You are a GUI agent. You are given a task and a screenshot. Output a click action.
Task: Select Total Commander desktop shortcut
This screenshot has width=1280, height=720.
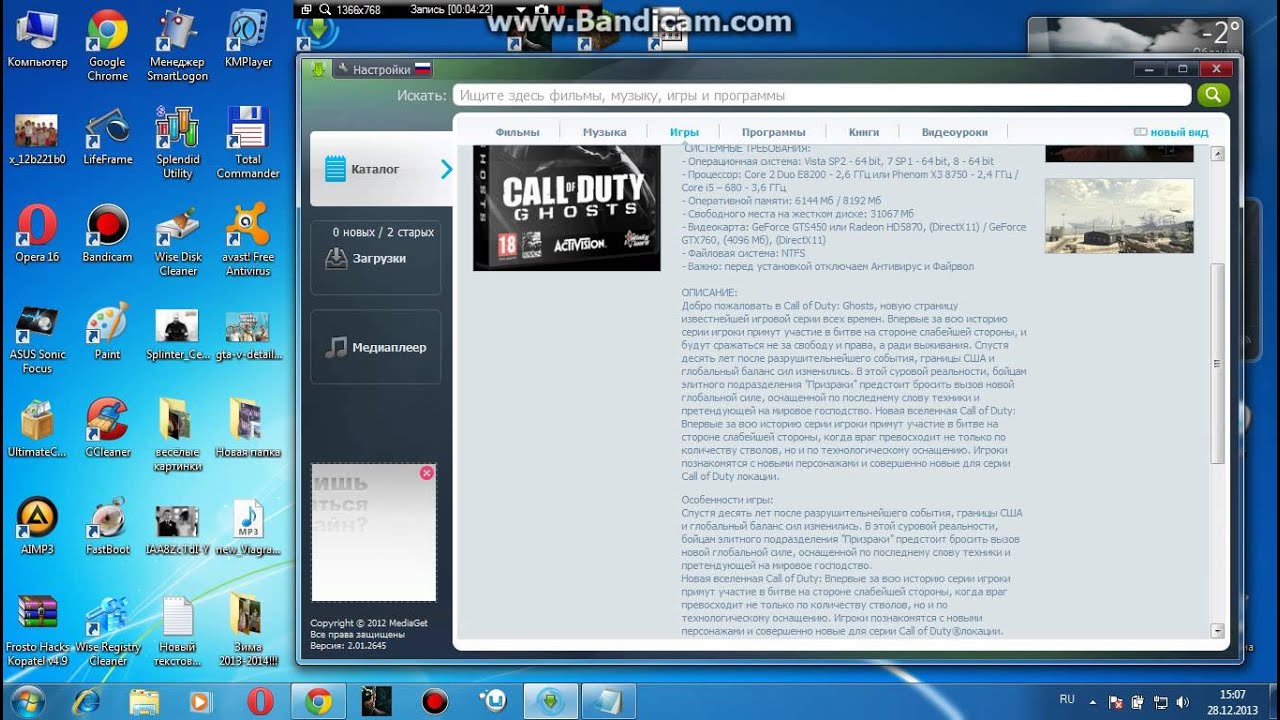pos(248,144)
